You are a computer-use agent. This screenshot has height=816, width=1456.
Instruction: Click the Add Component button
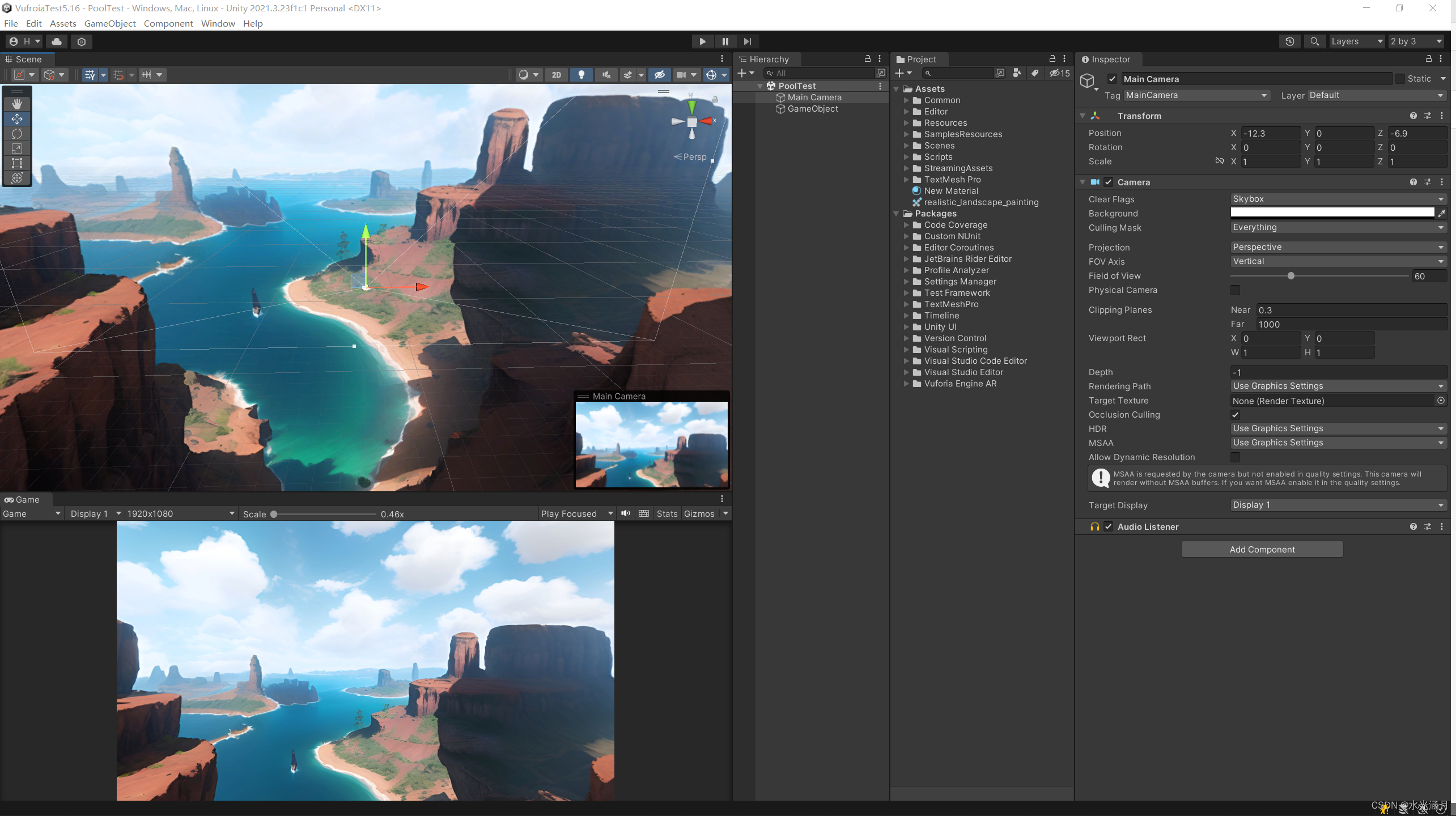click(1262, 549)
